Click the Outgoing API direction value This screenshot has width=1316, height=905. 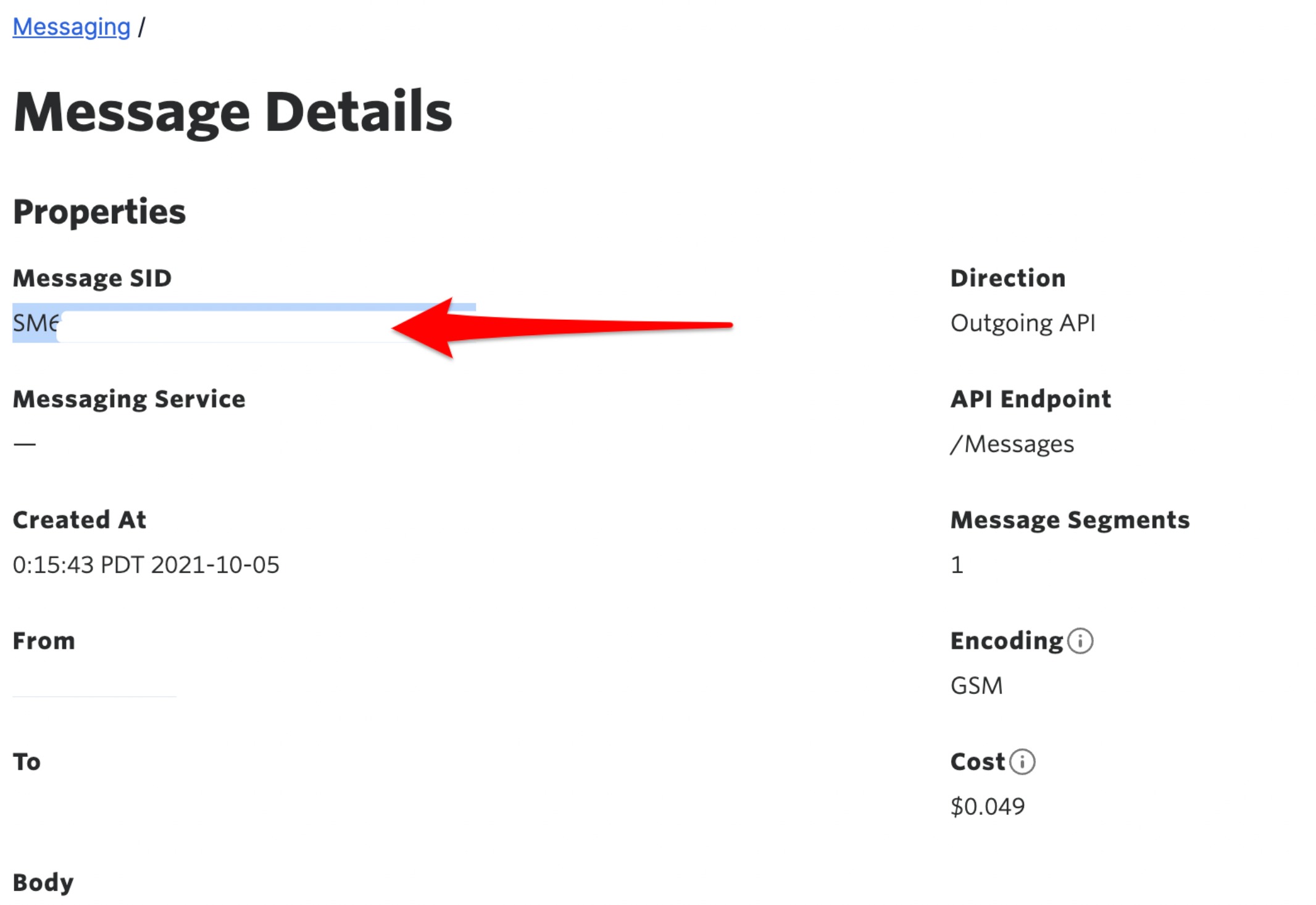(1023, 323)
